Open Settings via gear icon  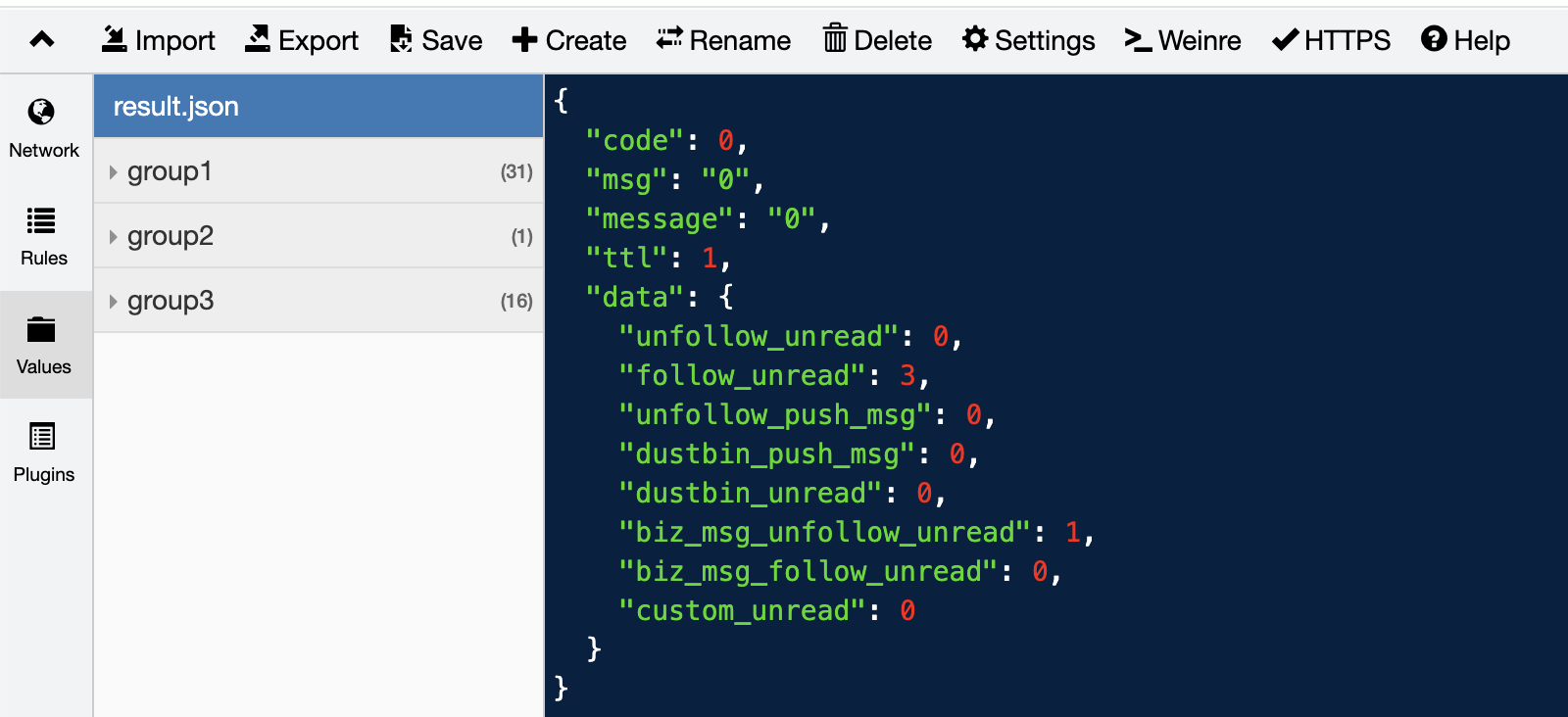[975, 39]
